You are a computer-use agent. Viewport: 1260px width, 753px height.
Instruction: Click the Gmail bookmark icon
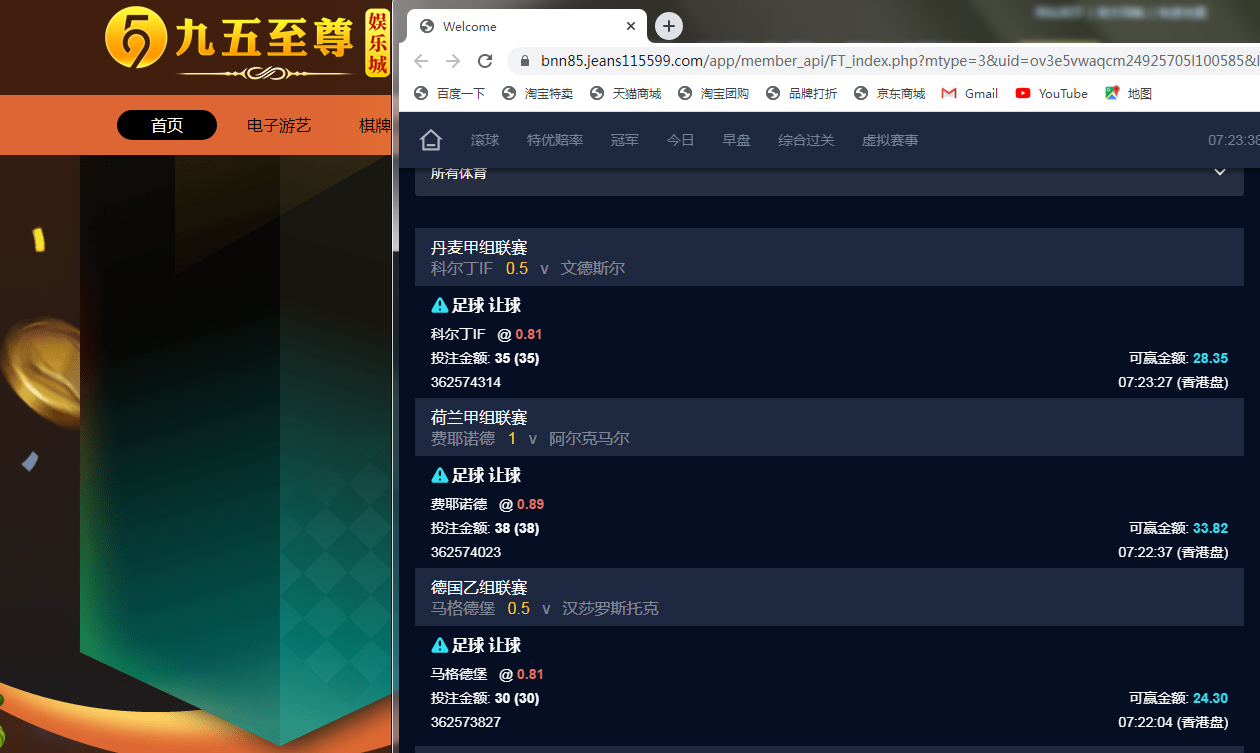coord(949,93)
